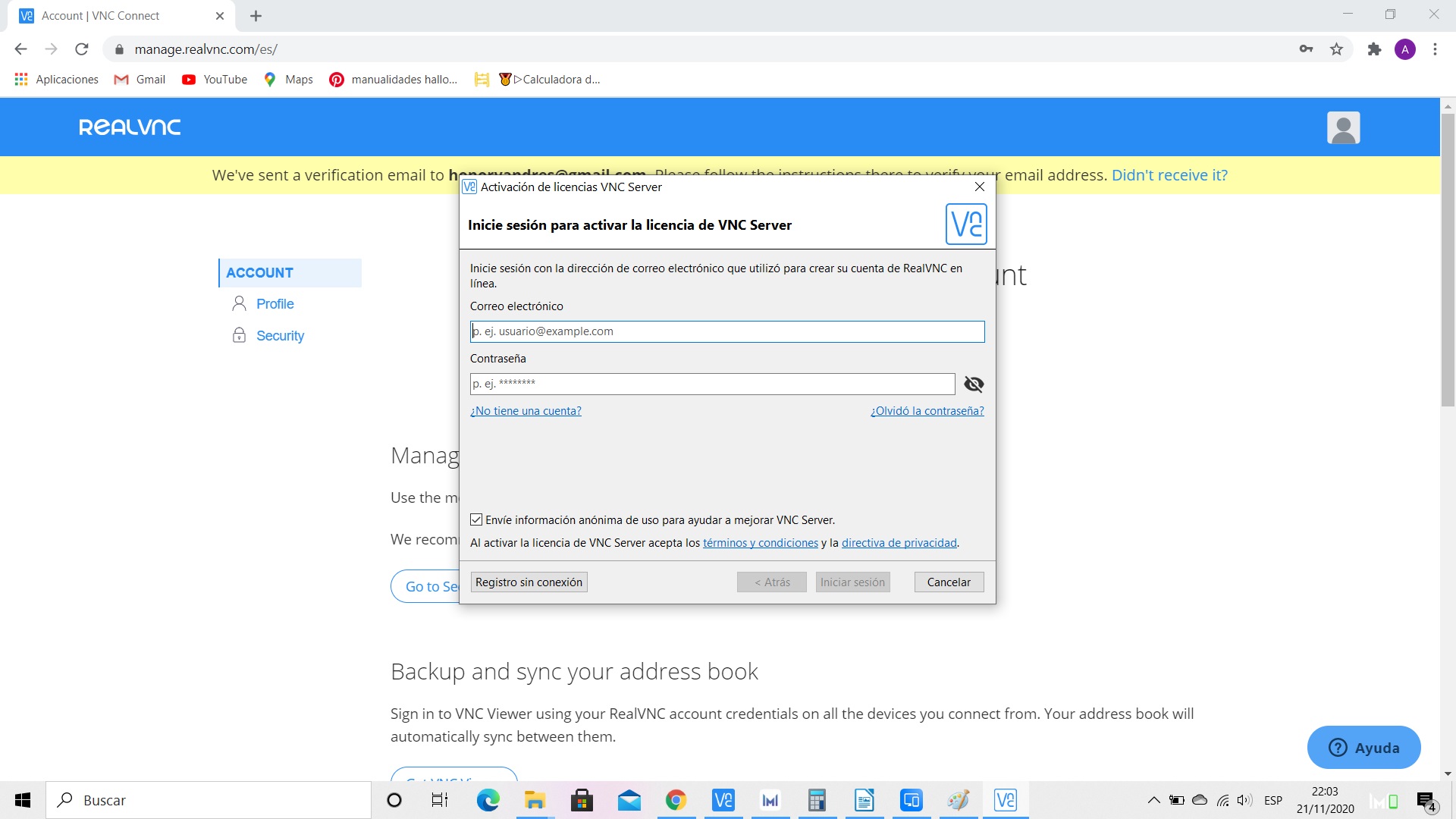Click the Correo electrónico input field
The width and height of the screenshot is (1456, 819).
click(x=726, y=331)
